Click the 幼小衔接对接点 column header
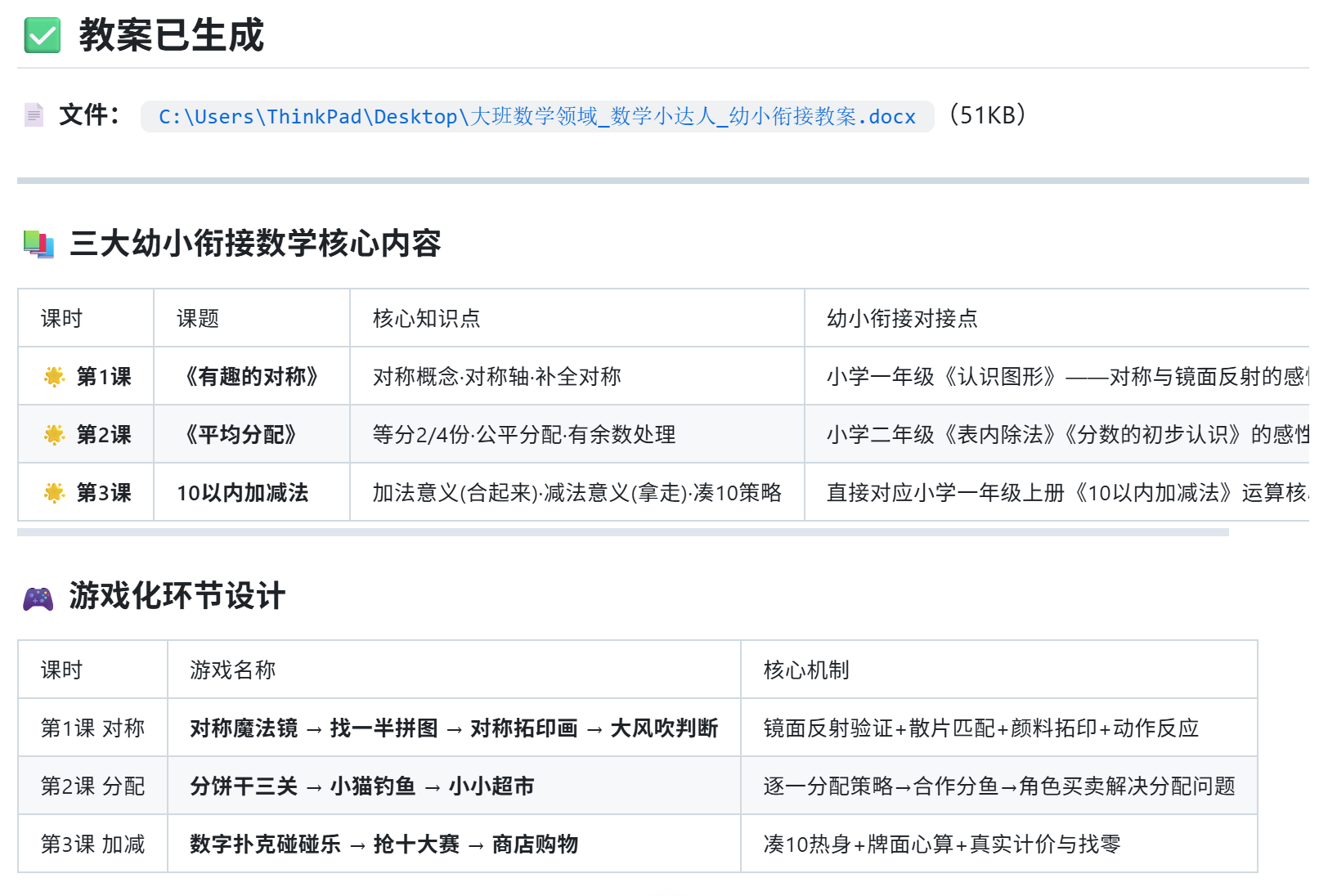Viewport: 1328px width, 896px height. click(x=1057, y=318)
